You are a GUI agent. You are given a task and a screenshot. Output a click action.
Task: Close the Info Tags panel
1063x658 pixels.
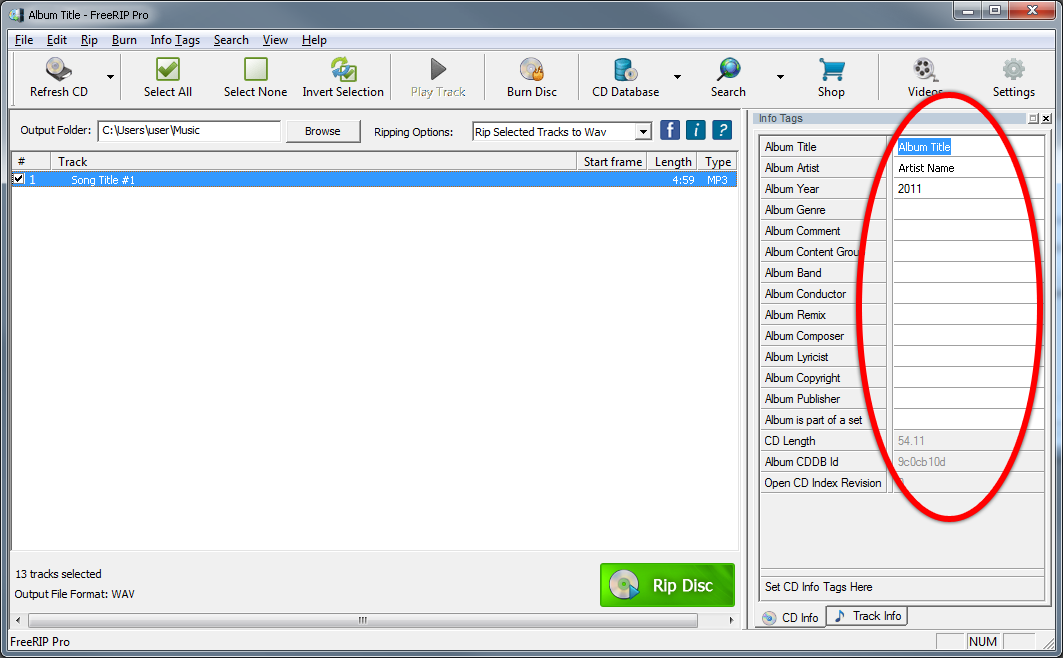point(1046,119)
